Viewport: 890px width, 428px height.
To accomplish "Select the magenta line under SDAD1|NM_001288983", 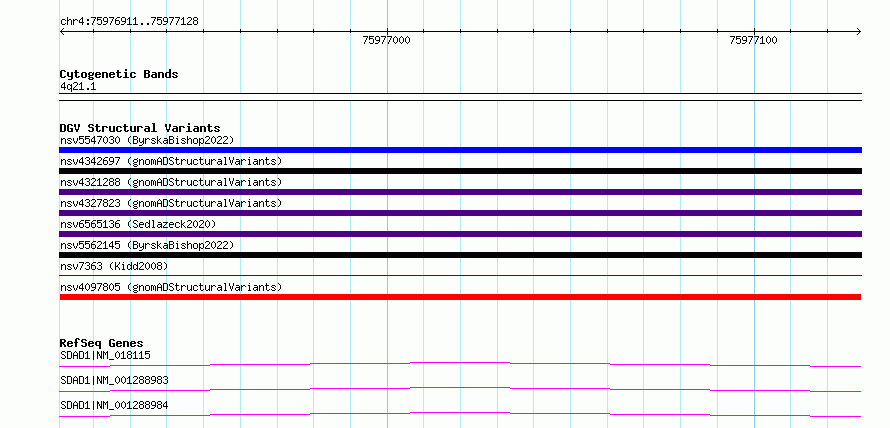I will (x=460, y=389).
